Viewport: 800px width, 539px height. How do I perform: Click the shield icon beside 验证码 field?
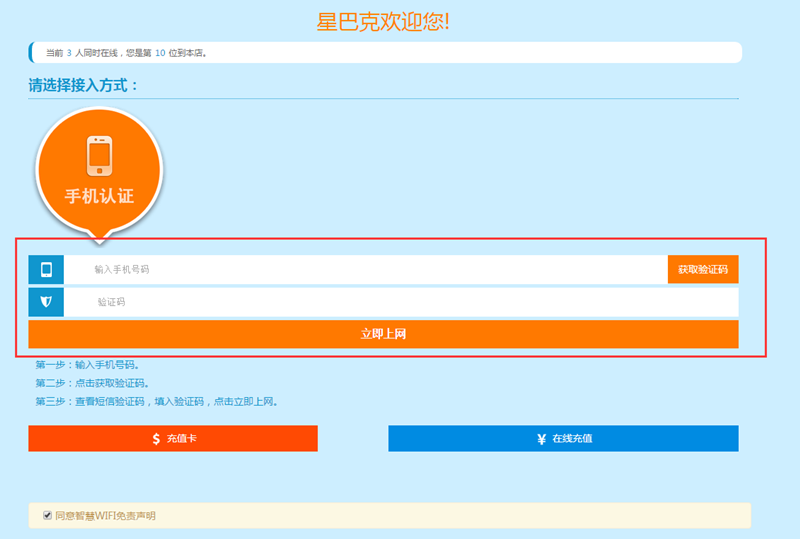pos(46,302)
